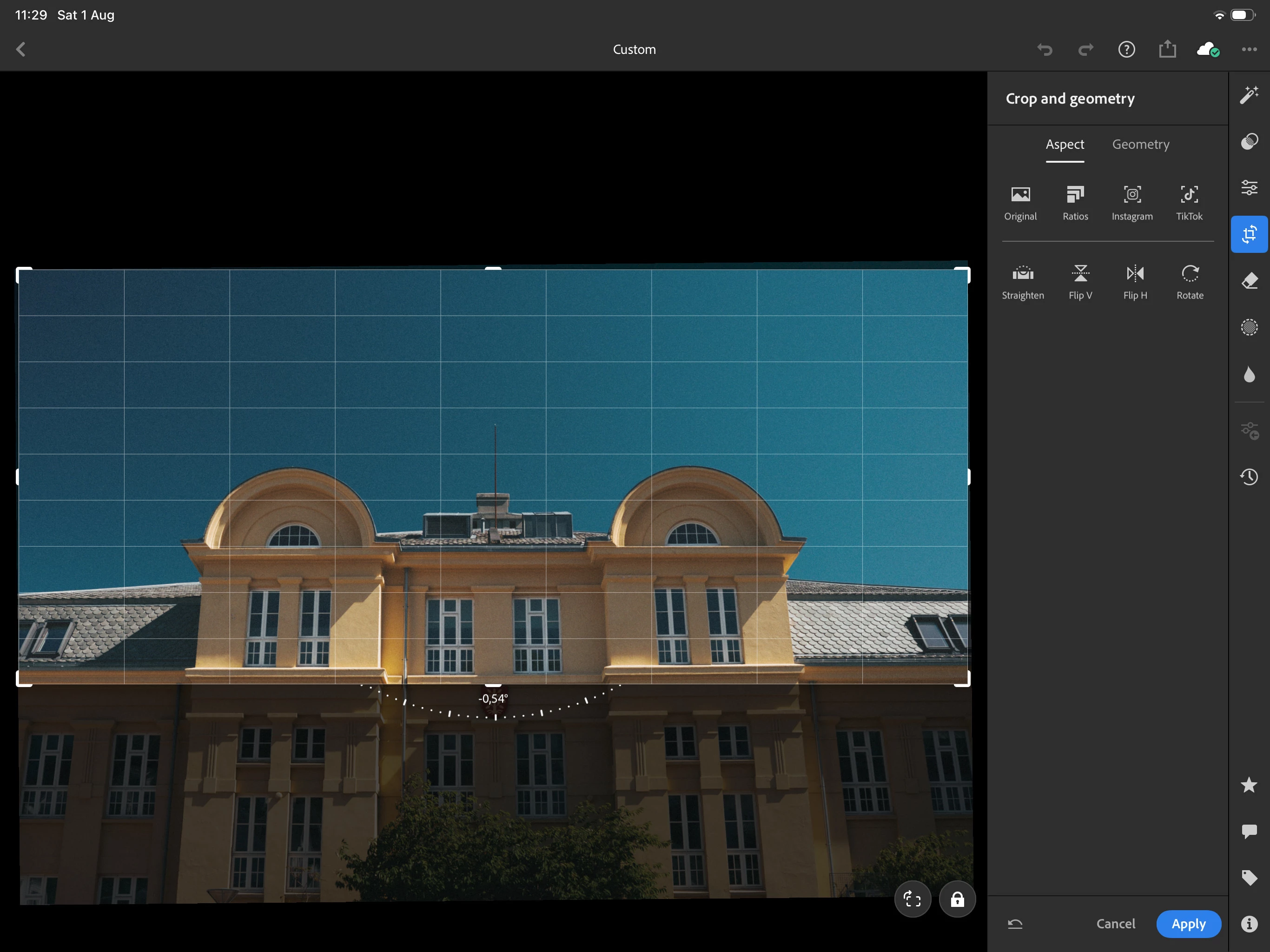Screen dimensions: 1270x952
Task: Select the magic wand auto tool
Action: point(1249,95)
